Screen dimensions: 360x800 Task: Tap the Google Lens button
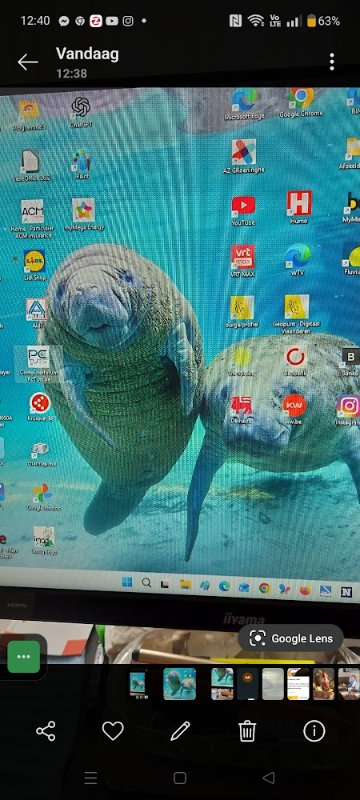[x=291, y=638]
